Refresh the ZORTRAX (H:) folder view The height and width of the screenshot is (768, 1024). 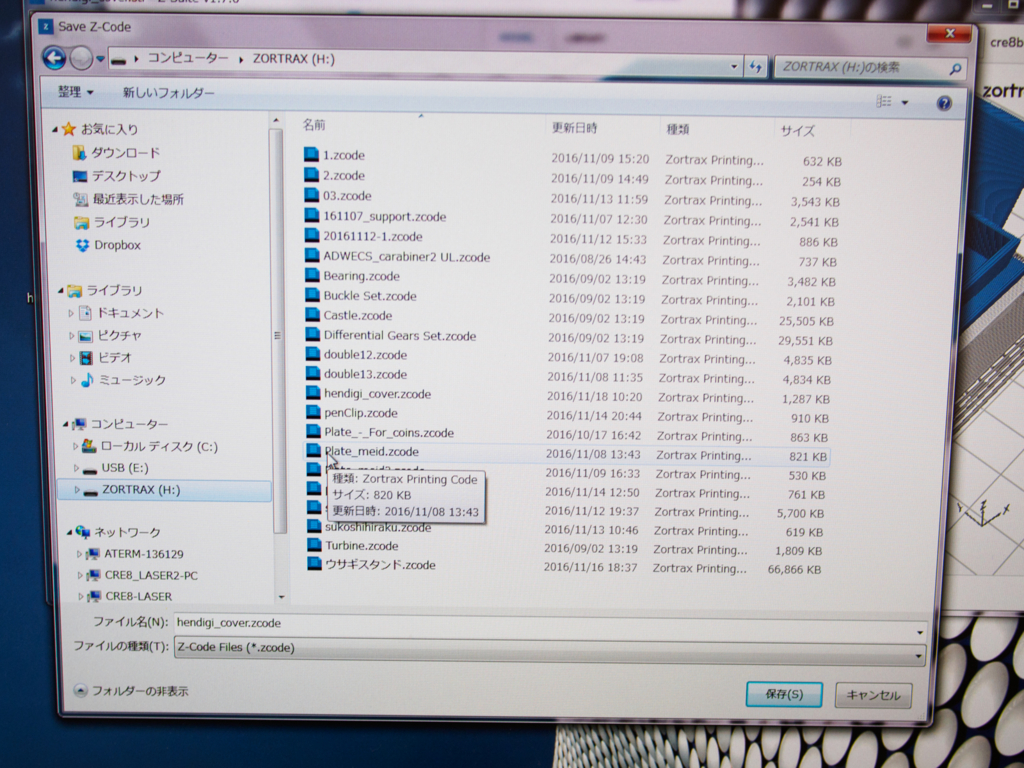click(x=756, y=67)
